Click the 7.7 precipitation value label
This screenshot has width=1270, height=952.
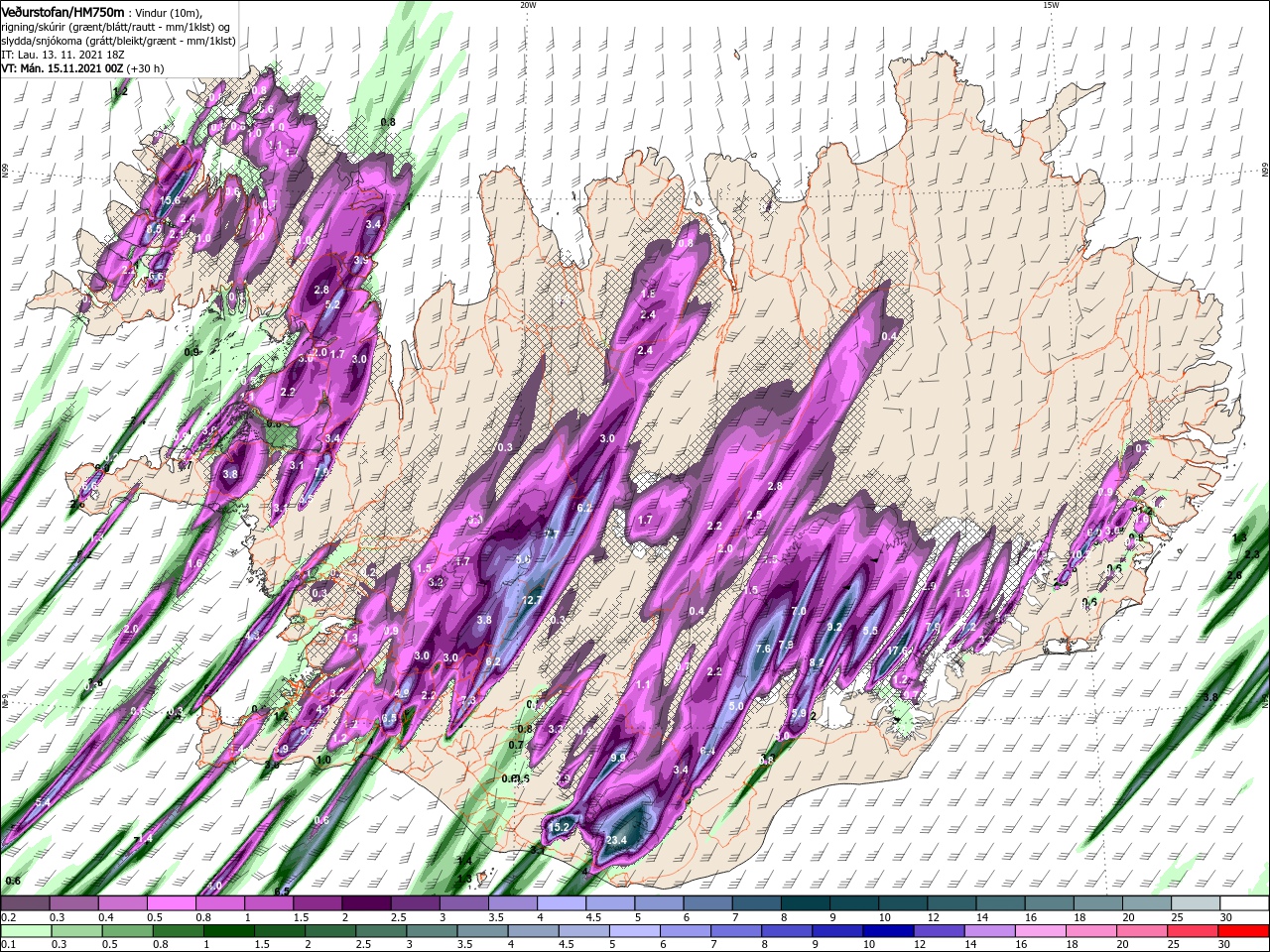click(x=552, y=534)
